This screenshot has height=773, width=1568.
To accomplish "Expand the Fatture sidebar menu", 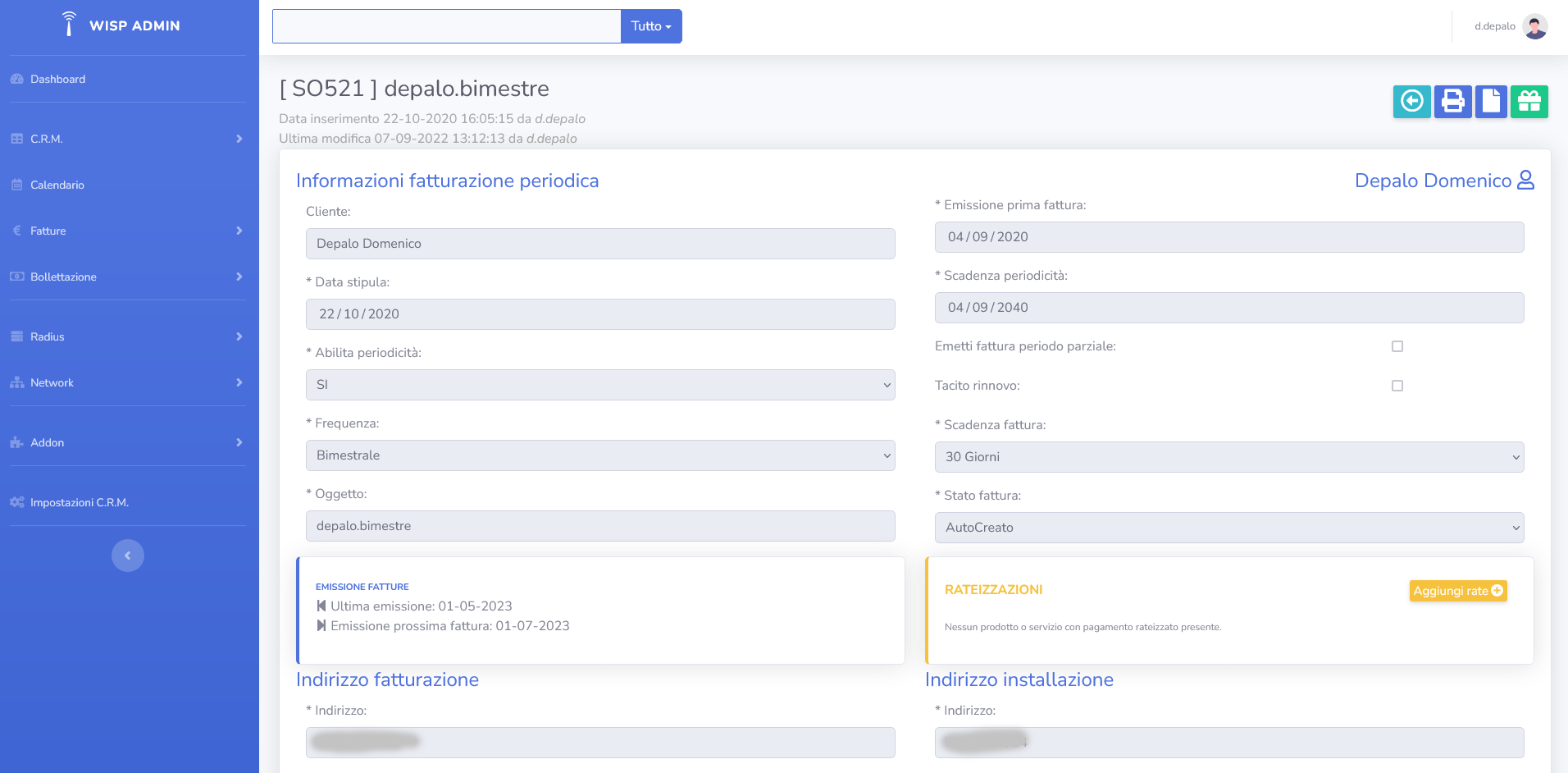I will pos(127,231).
